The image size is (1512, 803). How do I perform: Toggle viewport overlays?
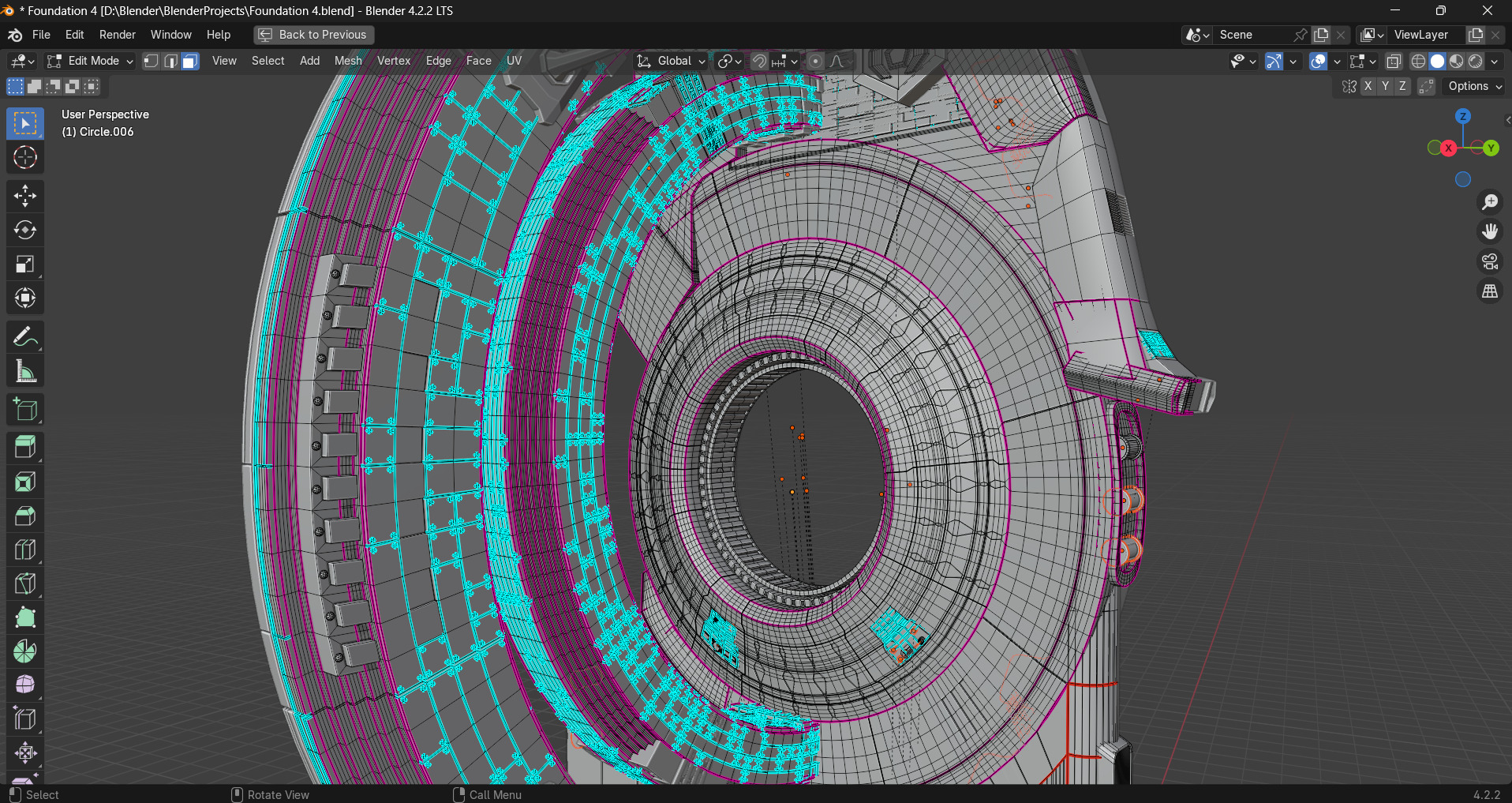point(1318,61)
